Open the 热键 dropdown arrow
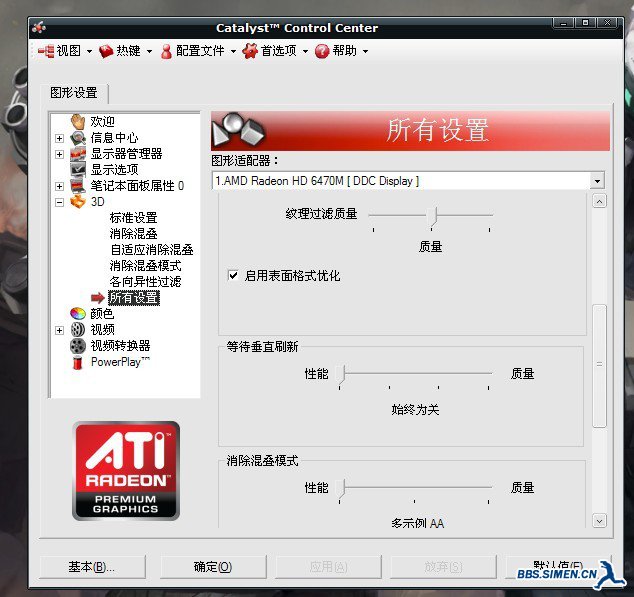This screenshot has height=597, width=634. 149,51
